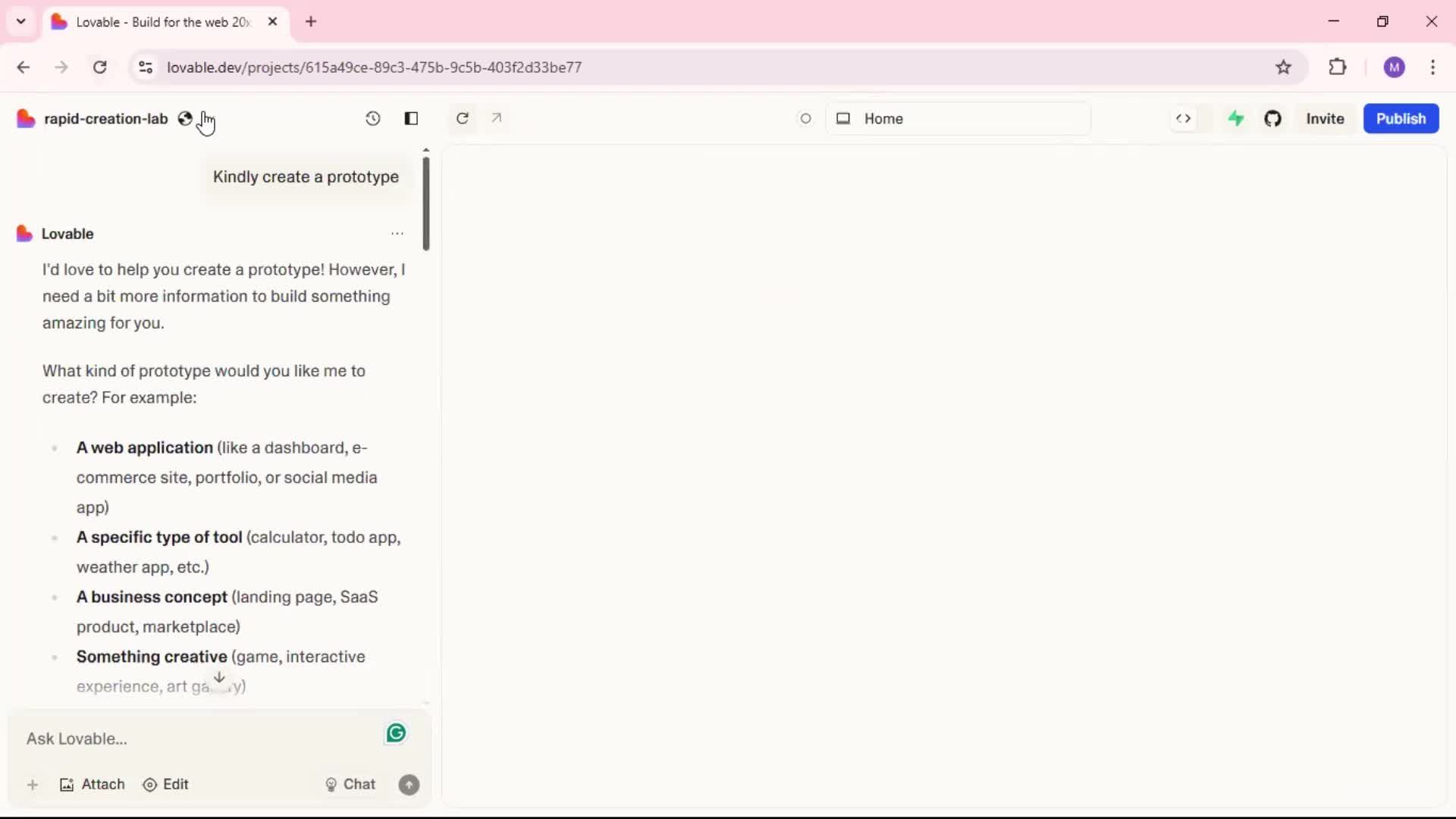This screenshot has height=819, width=1456.
Task: Attach a file to the message
Action: 92,785
